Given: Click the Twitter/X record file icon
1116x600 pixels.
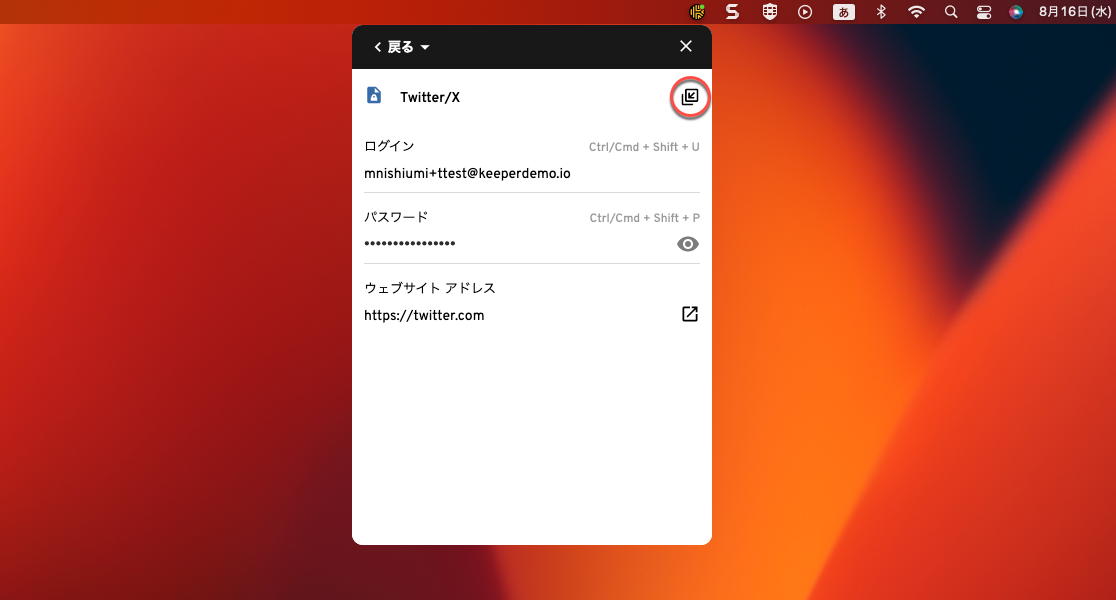Looking at the screenshot, I should tap(374, 96).
